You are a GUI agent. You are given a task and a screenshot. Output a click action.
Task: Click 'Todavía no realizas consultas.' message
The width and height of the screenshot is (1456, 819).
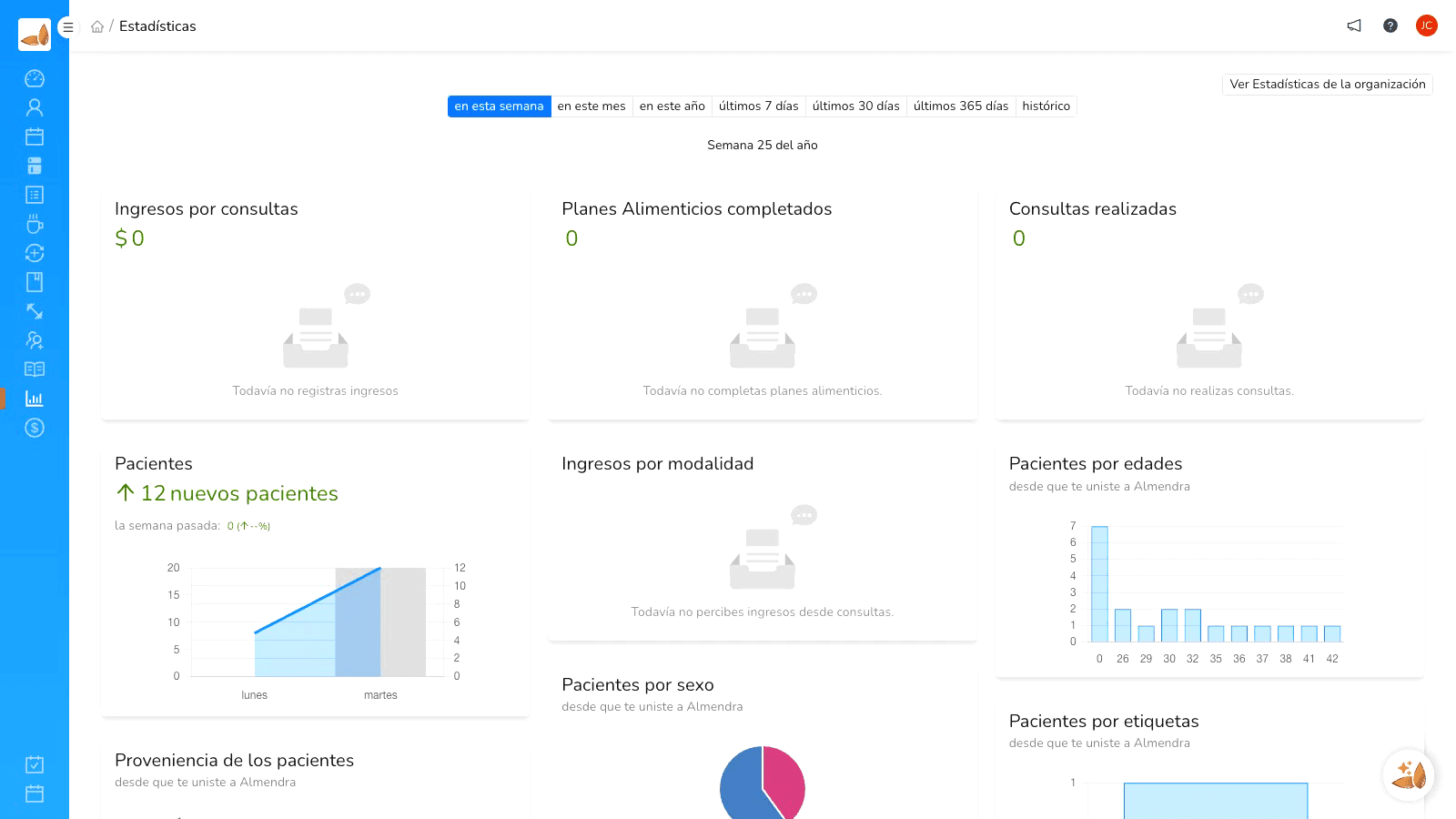(x=1209, y=391)
